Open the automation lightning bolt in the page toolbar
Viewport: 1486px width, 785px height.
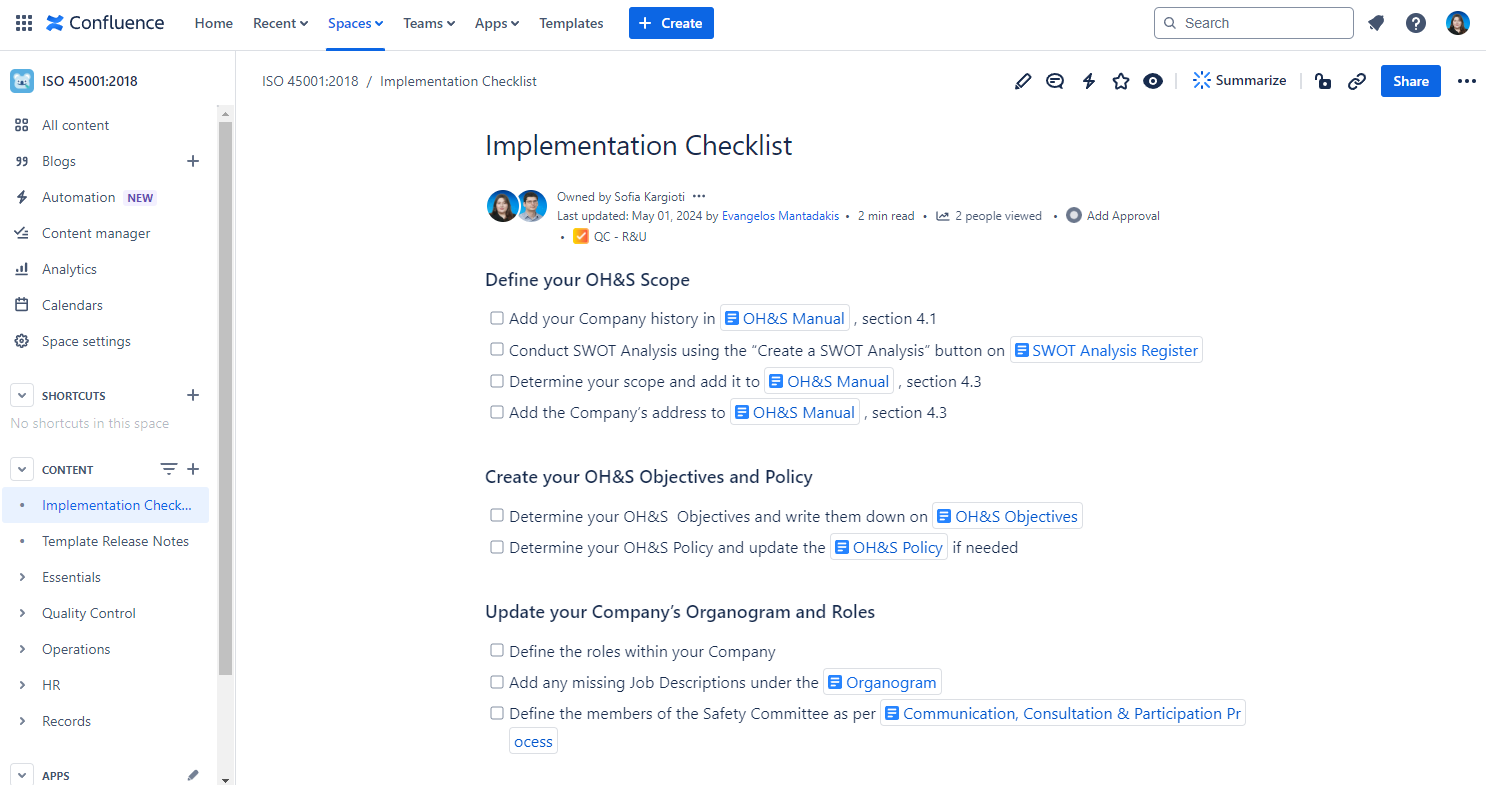[x=1089, y=81]
